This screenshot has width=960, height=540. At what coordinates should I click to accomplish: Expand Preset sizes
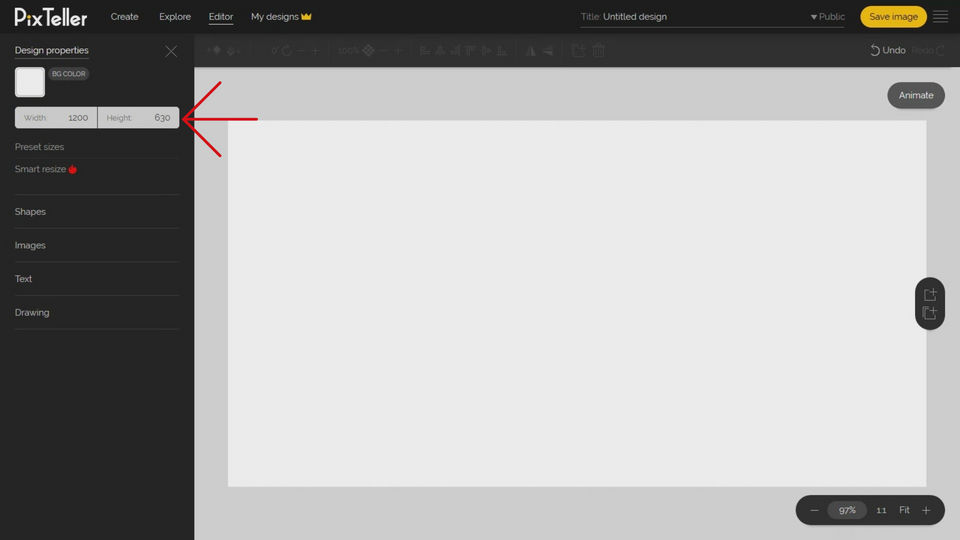(x=39, y=147)
